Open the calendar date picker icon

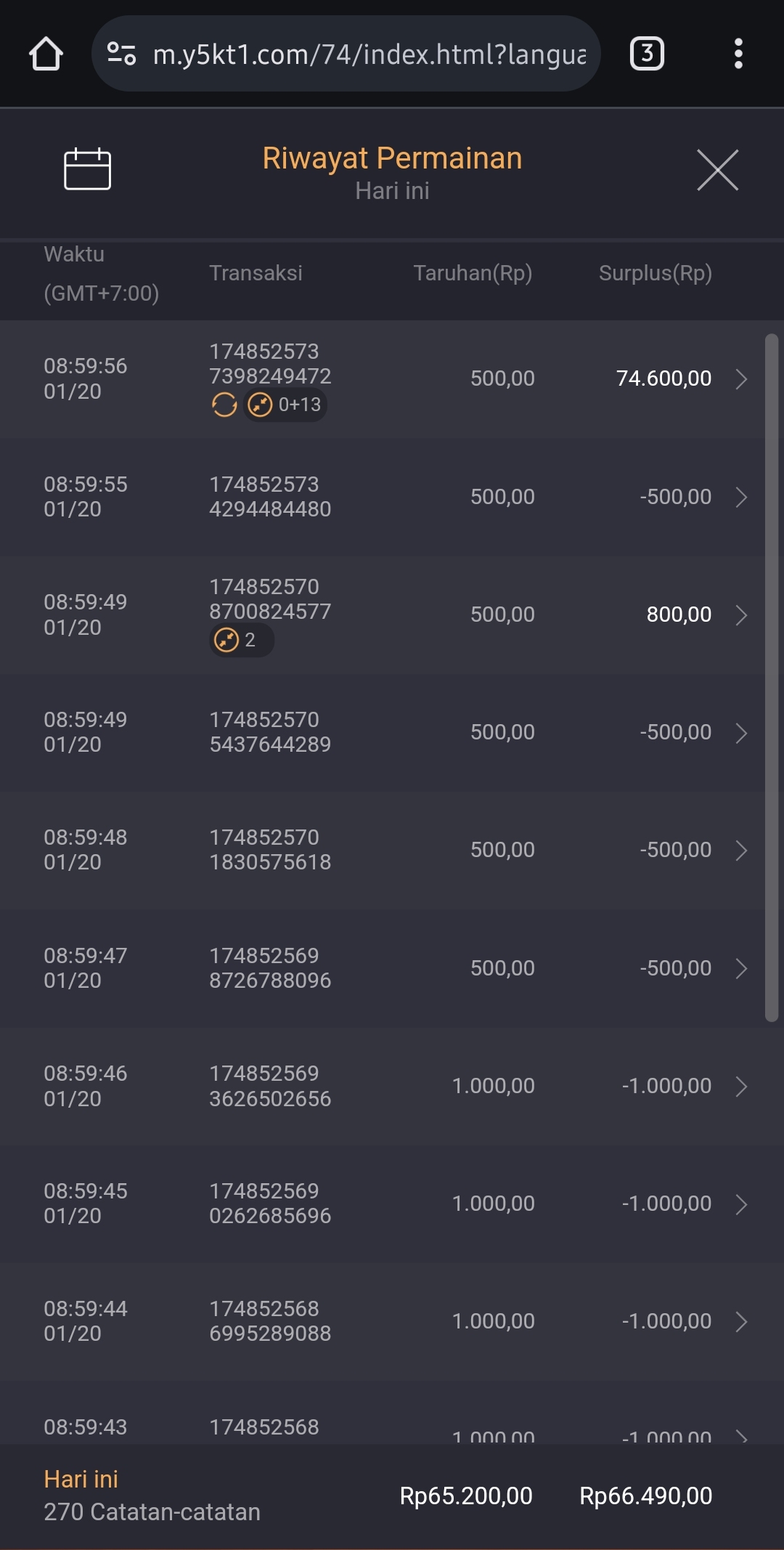87,169
